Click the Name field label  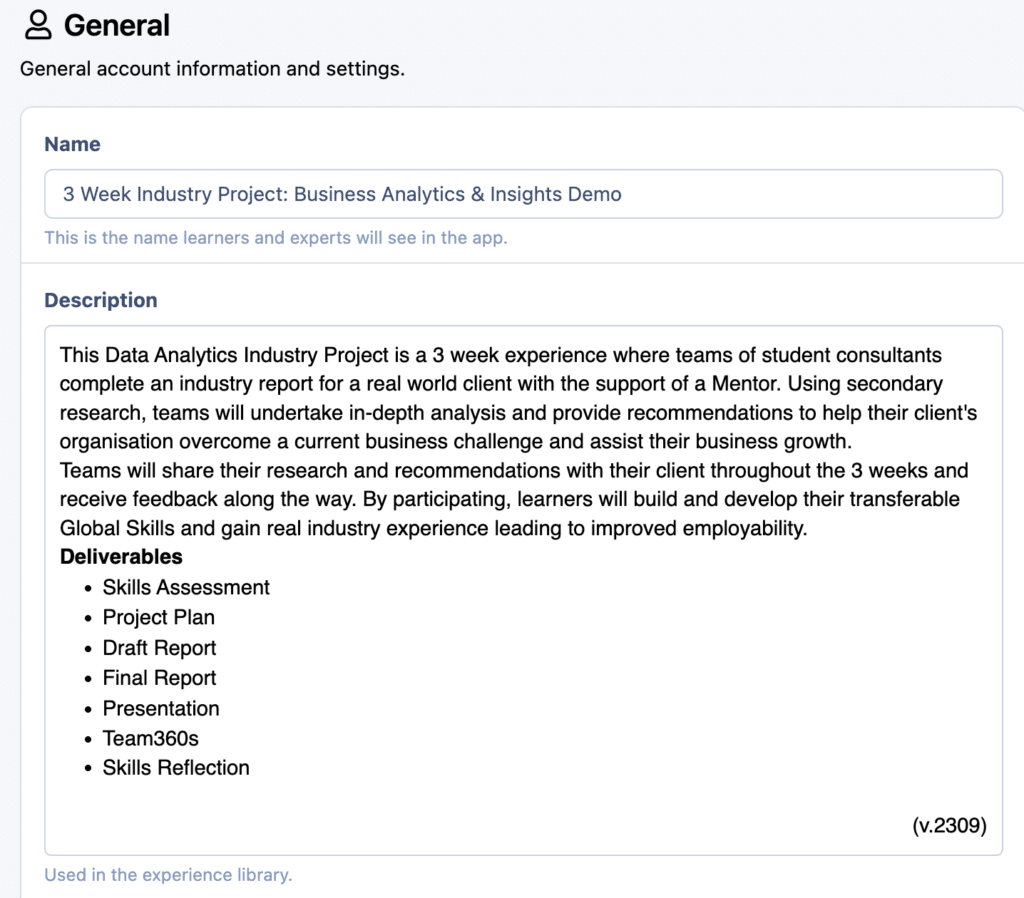tap(72, 144)
